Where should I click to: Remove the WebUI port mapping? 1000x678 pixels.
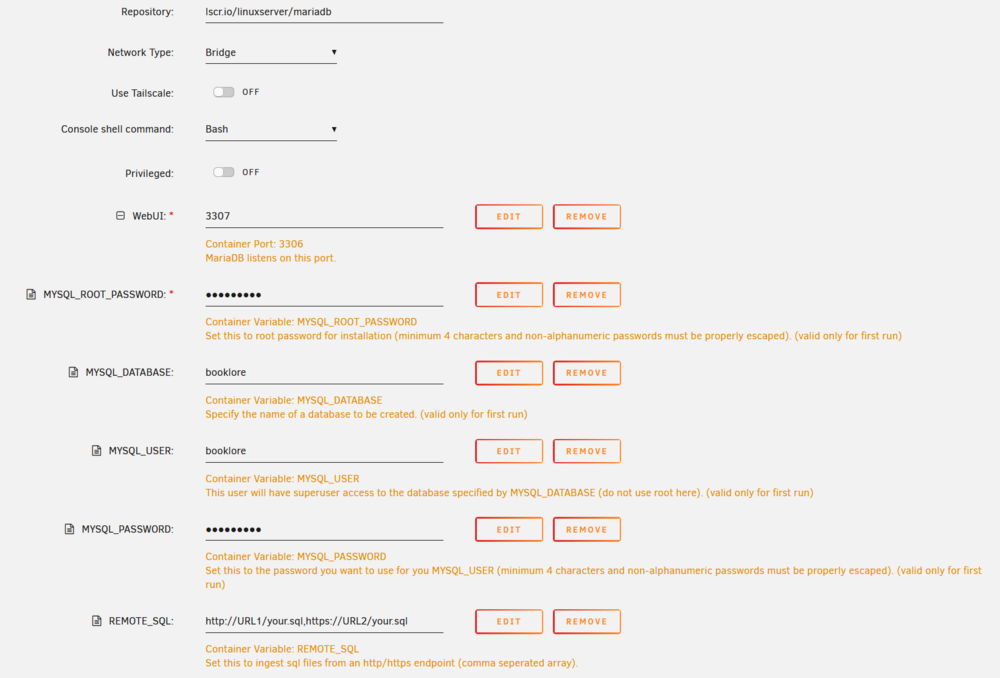587,216
